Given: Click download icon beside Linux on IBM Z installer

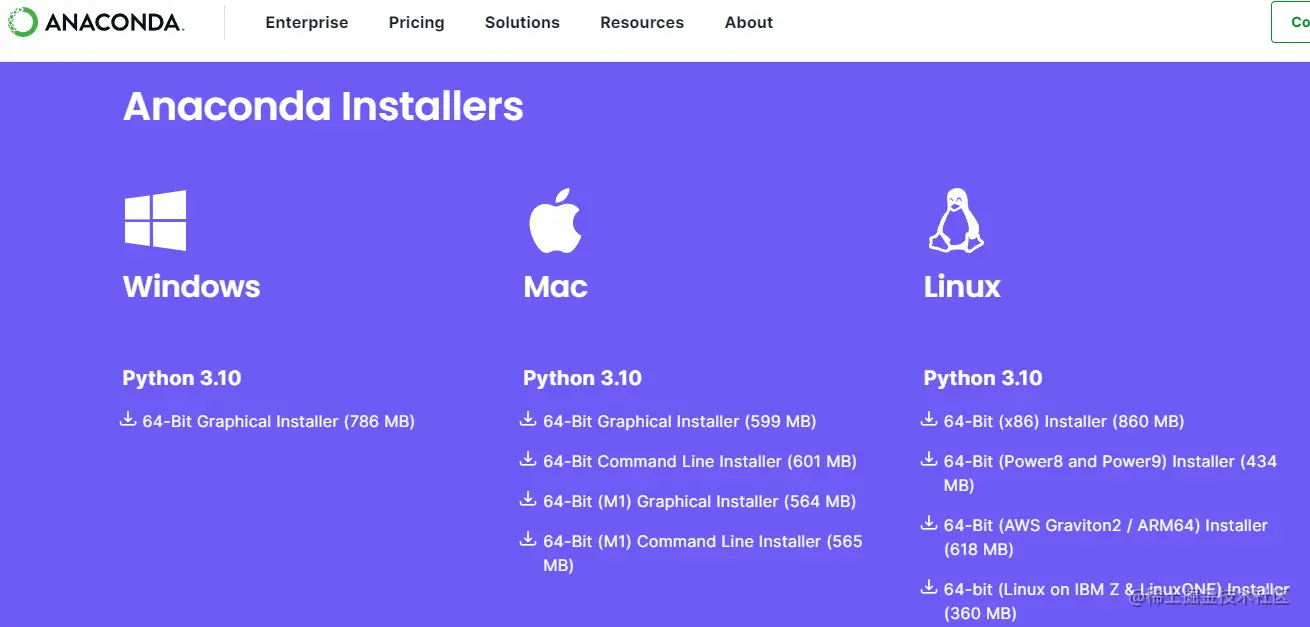Looking at the screenshot, I should coord(929,588).
